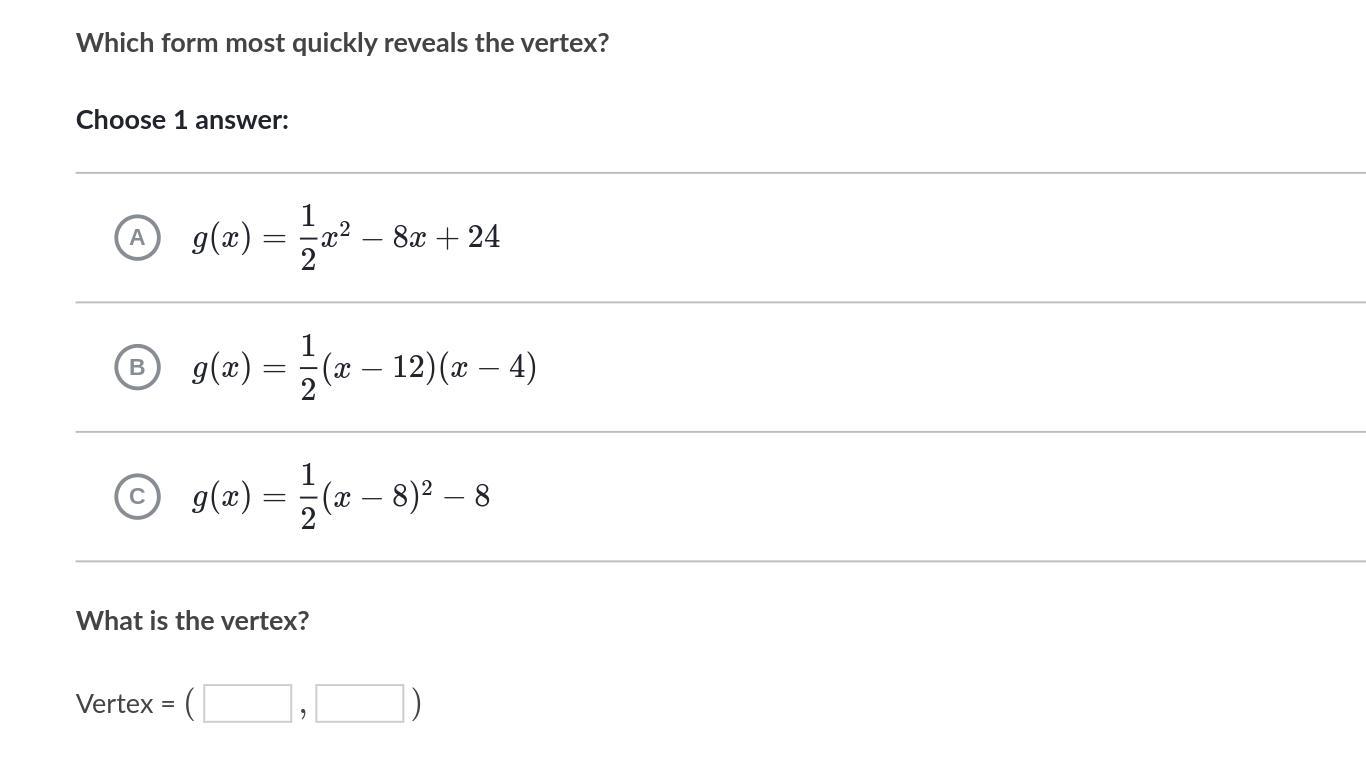The height and width of the screenshot is (768, 1366).
Task: Select answer choice C radio button
Action: (x=137, y=497)
